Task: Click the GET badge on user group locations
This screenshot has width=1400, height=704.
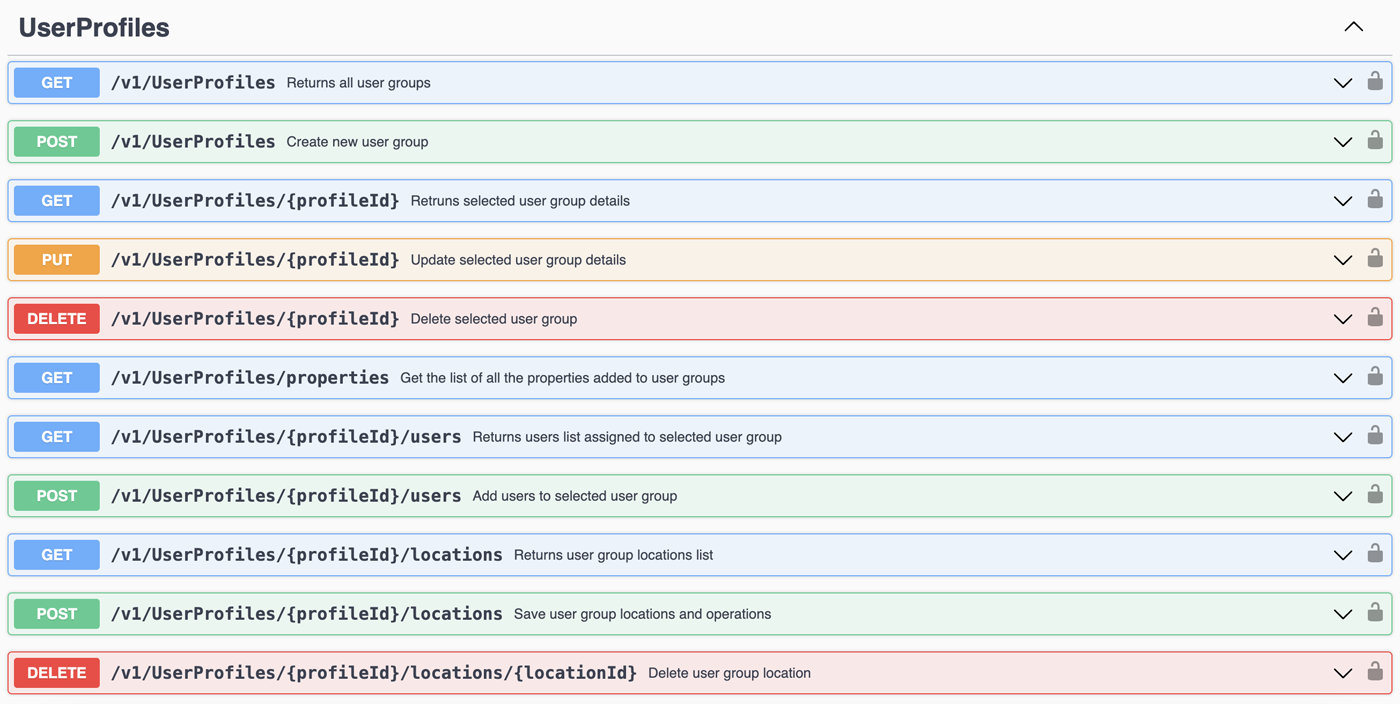Action: tap(56, 554)
